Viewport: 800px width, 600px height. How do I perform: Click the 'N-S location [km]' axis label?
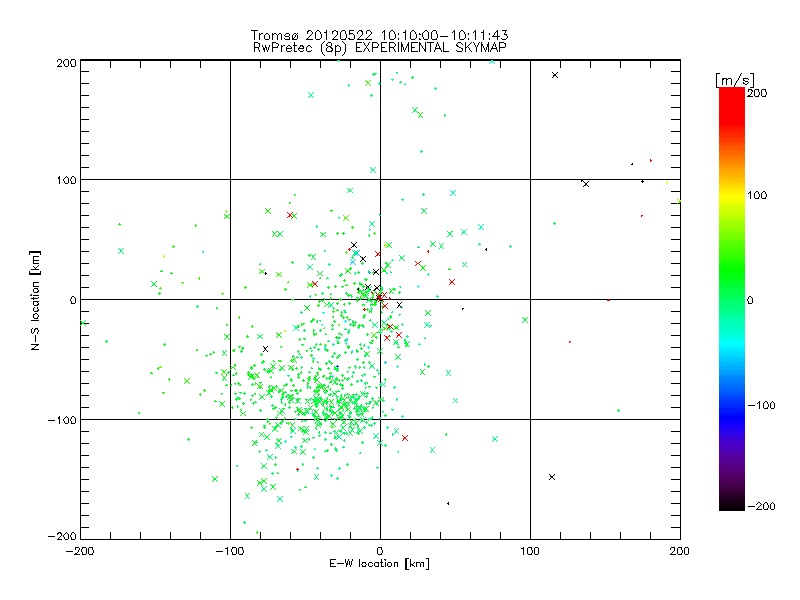coord(35,300)
